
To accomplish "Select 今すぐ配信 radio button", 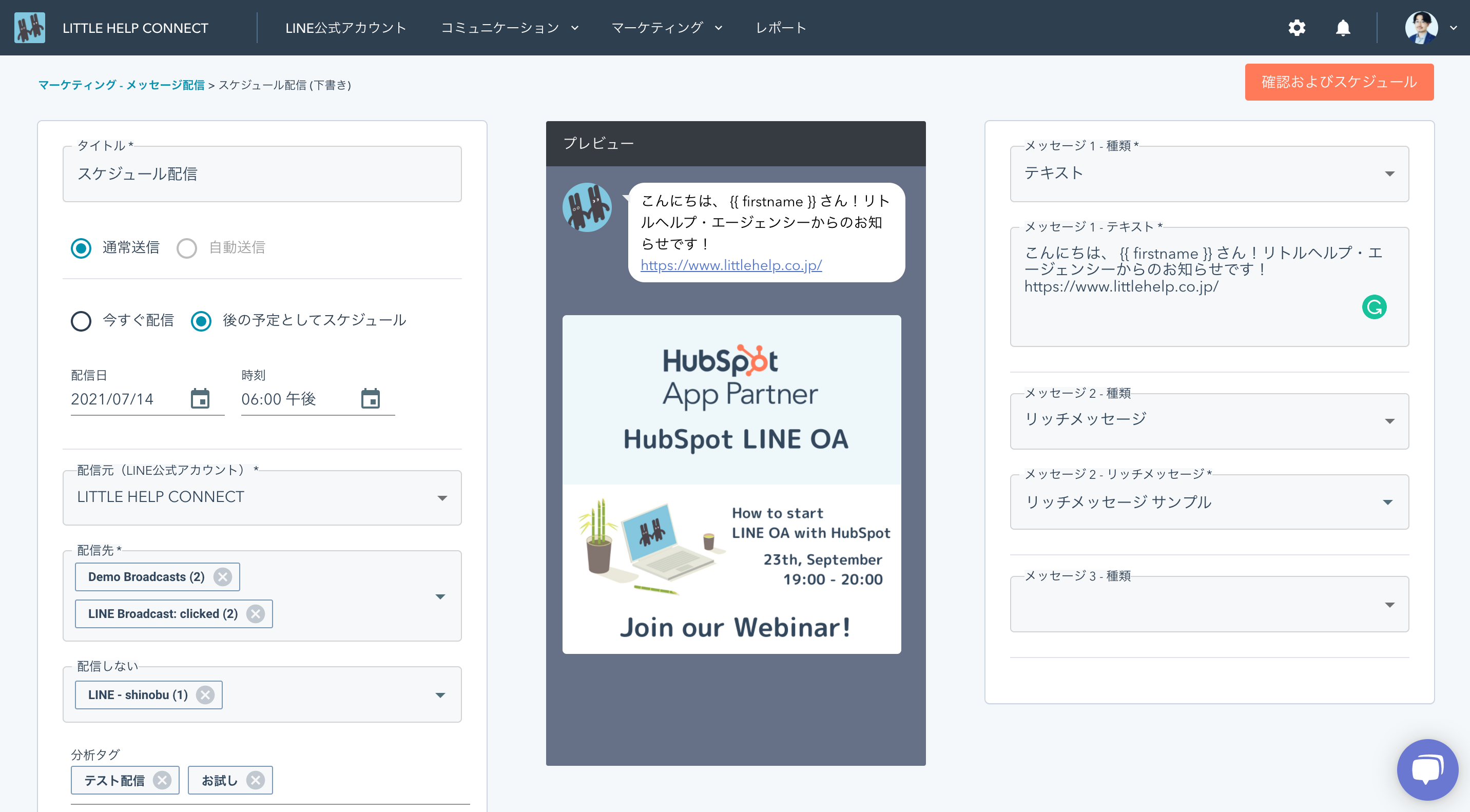I will tap(81, 321).
